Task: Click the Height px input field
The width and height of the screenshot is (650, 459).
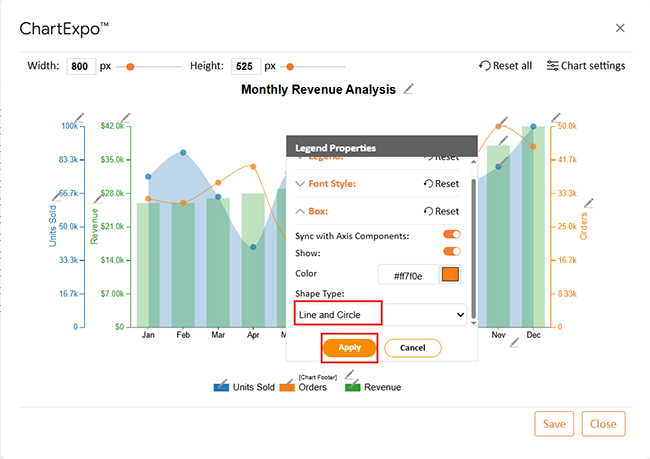Action: point(245,67)
